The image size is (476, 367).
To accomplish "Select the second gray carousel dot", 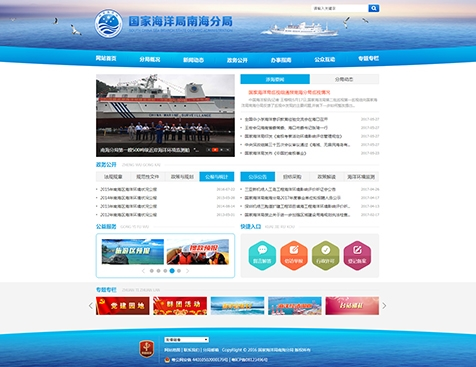I will (159, 271).
